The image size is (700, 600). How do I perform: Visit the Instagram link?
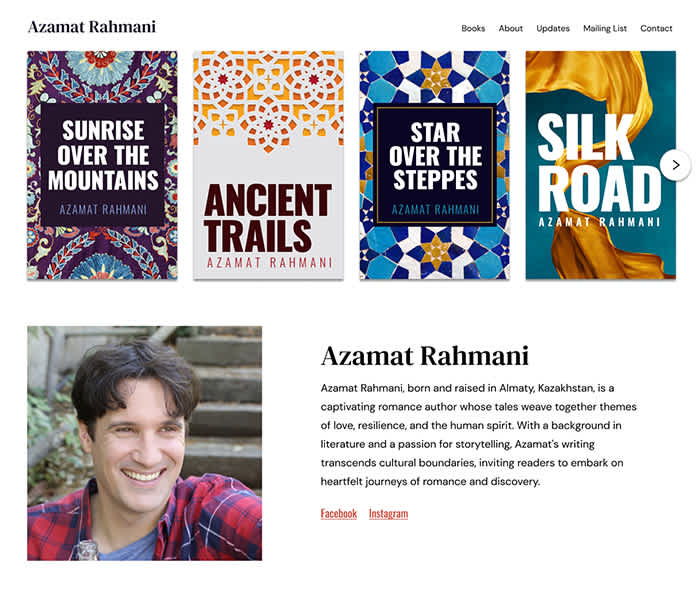click(x=388, y=513)
